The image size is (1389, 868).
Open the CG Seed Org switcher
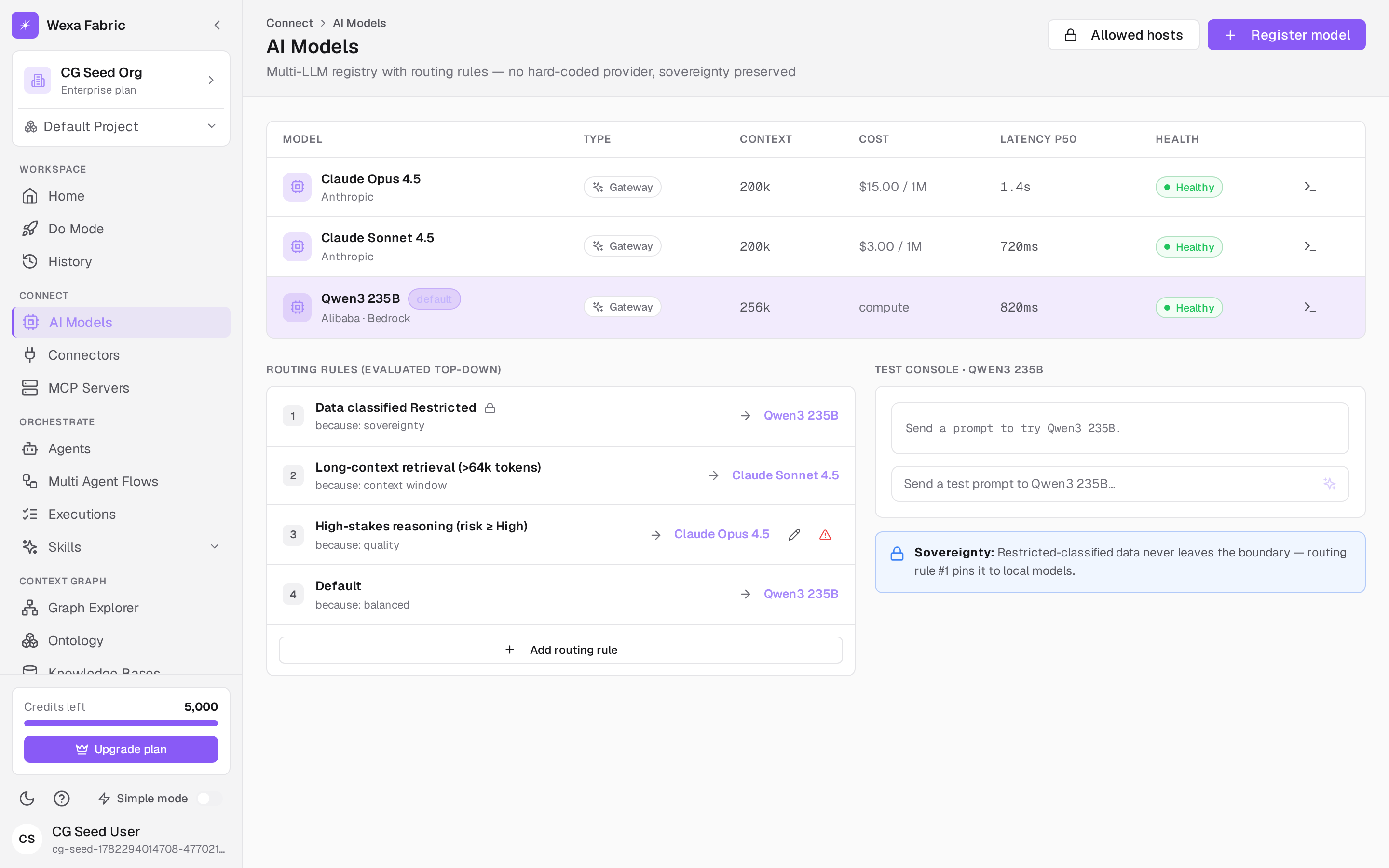point(121,80)
